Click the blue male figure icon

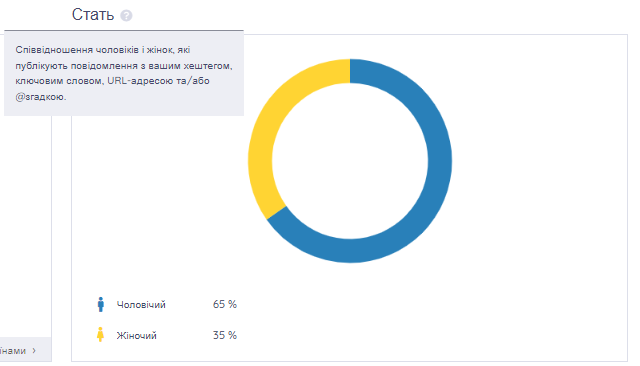100,304
